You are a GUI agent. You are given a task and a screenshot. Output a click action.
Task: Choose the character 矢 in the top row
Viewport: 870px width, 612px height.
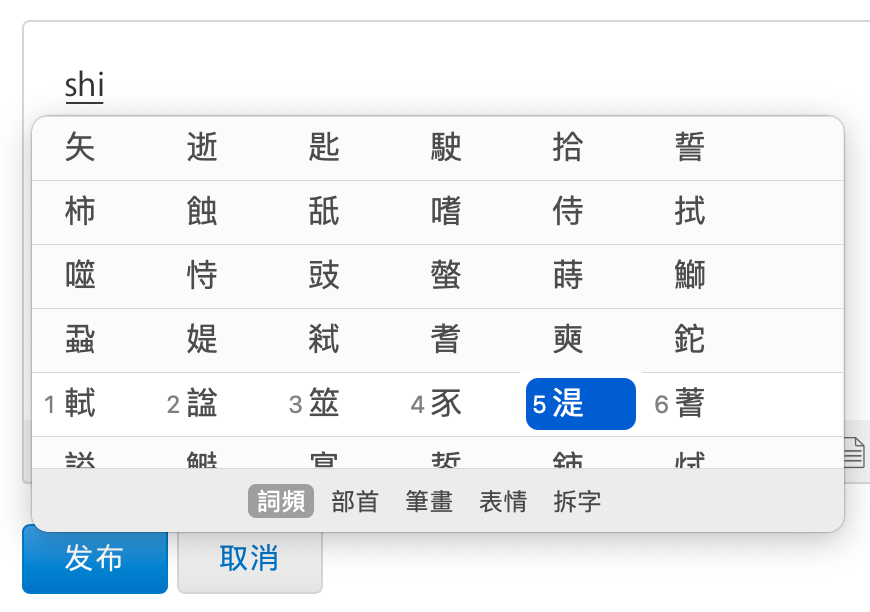pyautogui.click(x=80, y=148)
